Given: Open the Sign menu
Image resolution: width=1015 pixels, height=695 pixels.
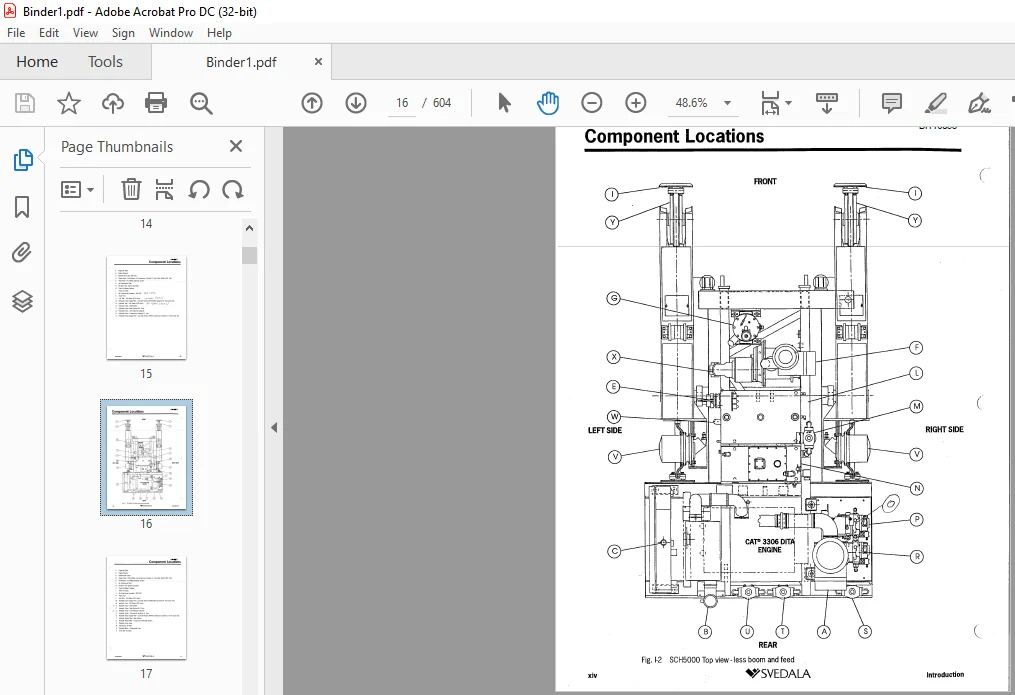Looking at the screenshot, I should coord(123,33).
